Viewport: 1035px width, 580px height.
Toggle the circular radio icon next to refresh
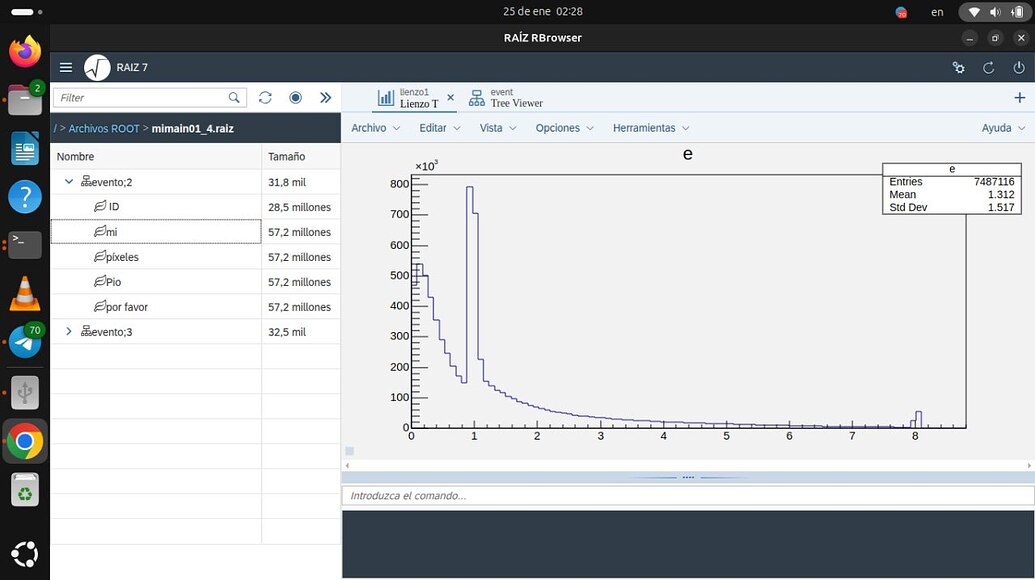coord(295,98)
